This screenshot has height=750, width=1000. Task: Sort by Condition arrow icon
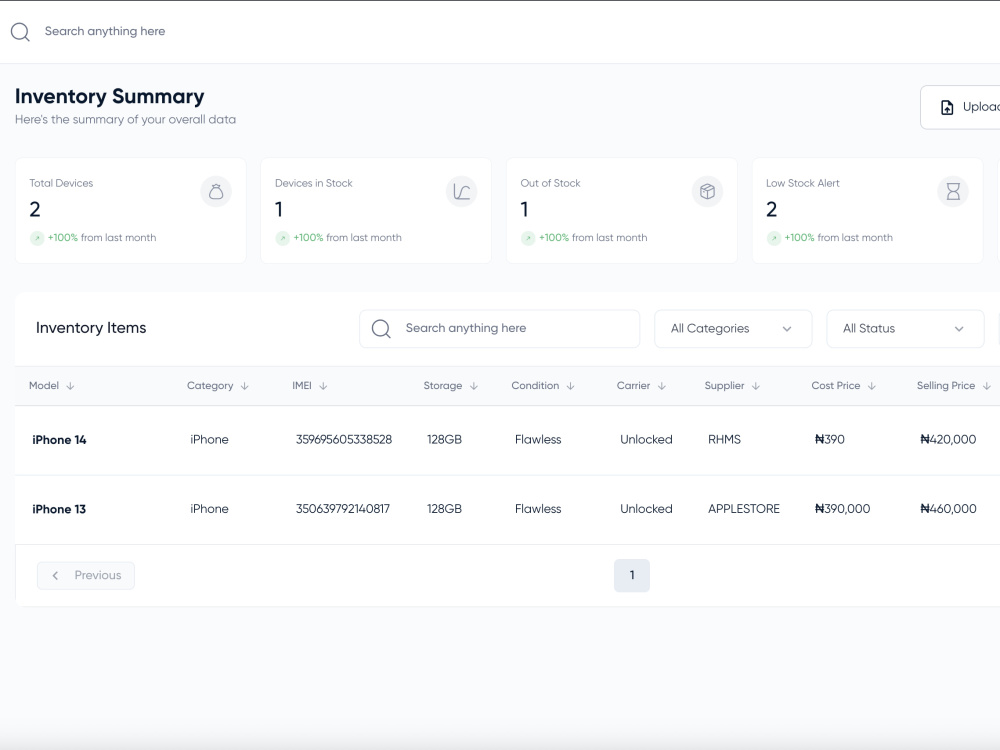pos(571,386)
